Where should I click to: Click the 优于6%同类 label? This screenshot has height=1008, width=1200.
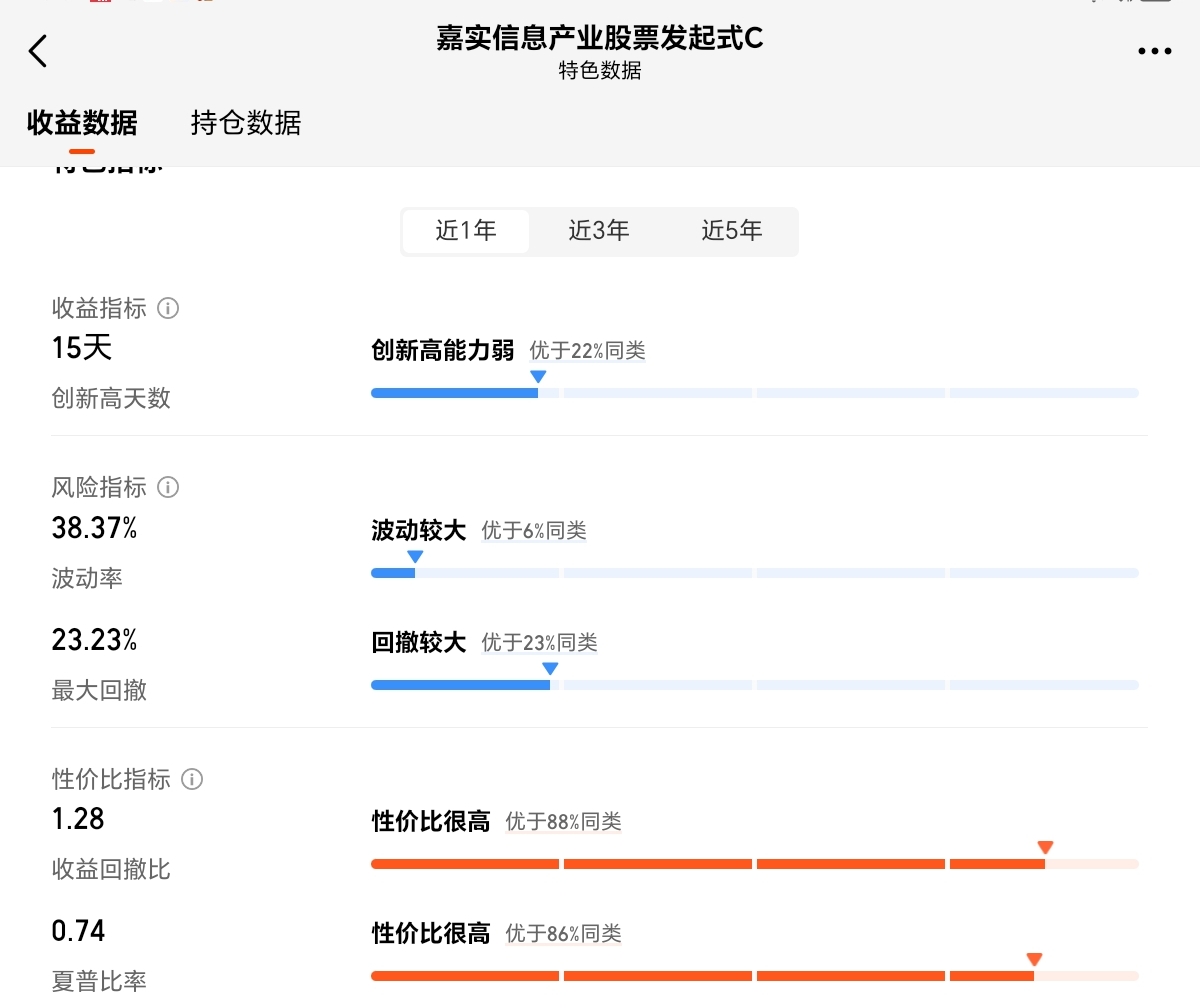[534, 531]
